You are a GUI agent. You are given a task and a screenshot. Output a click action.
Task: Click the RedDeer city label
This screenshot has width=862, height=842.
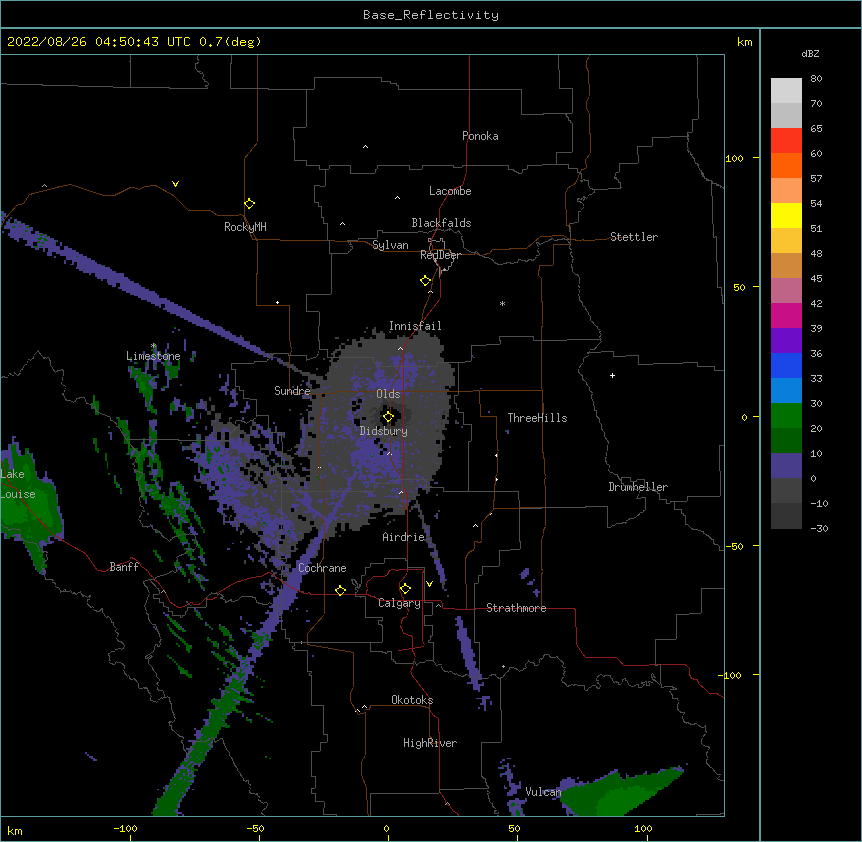click(440, 255)
